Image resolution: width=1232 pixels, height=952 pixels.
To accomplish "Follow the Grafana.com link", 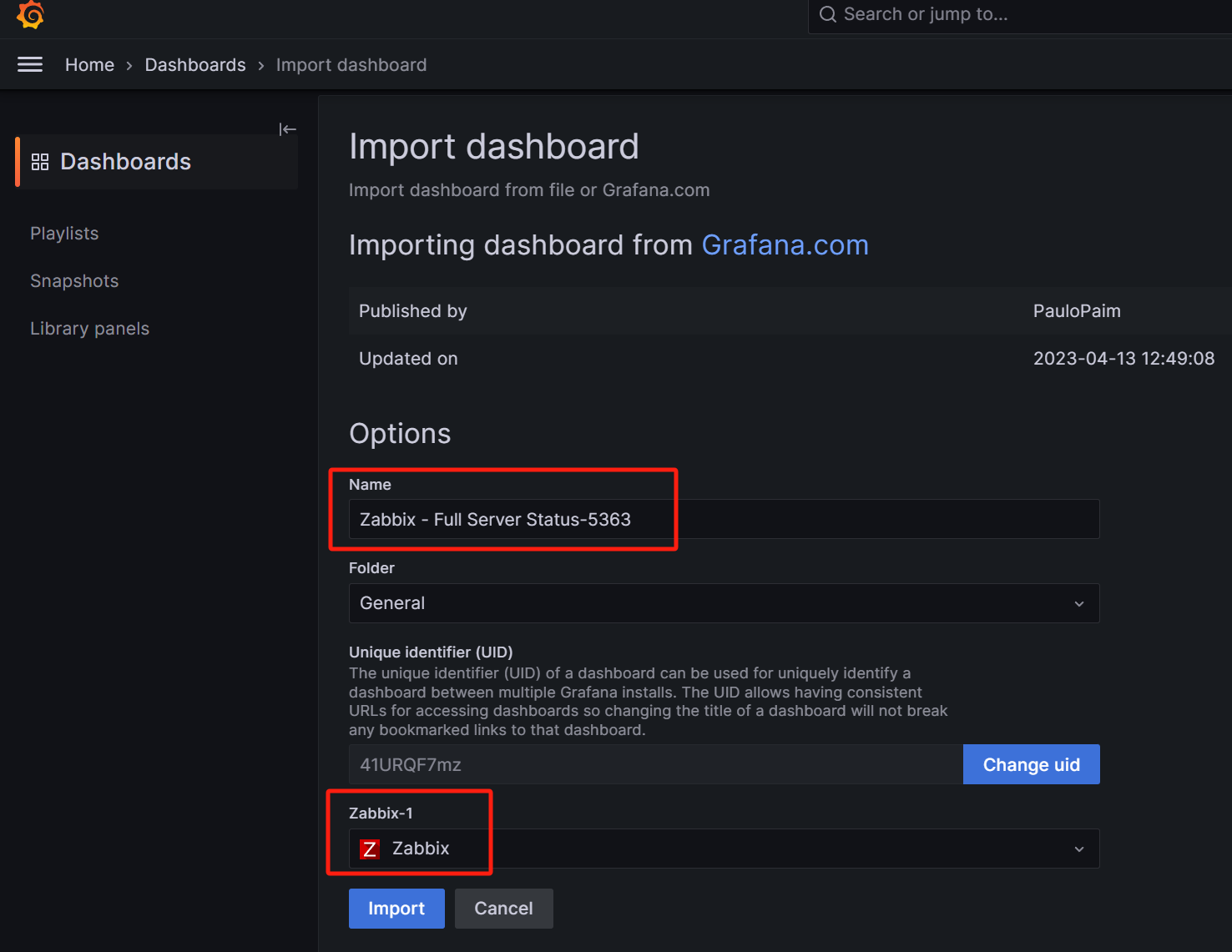I will pos(785,245).
